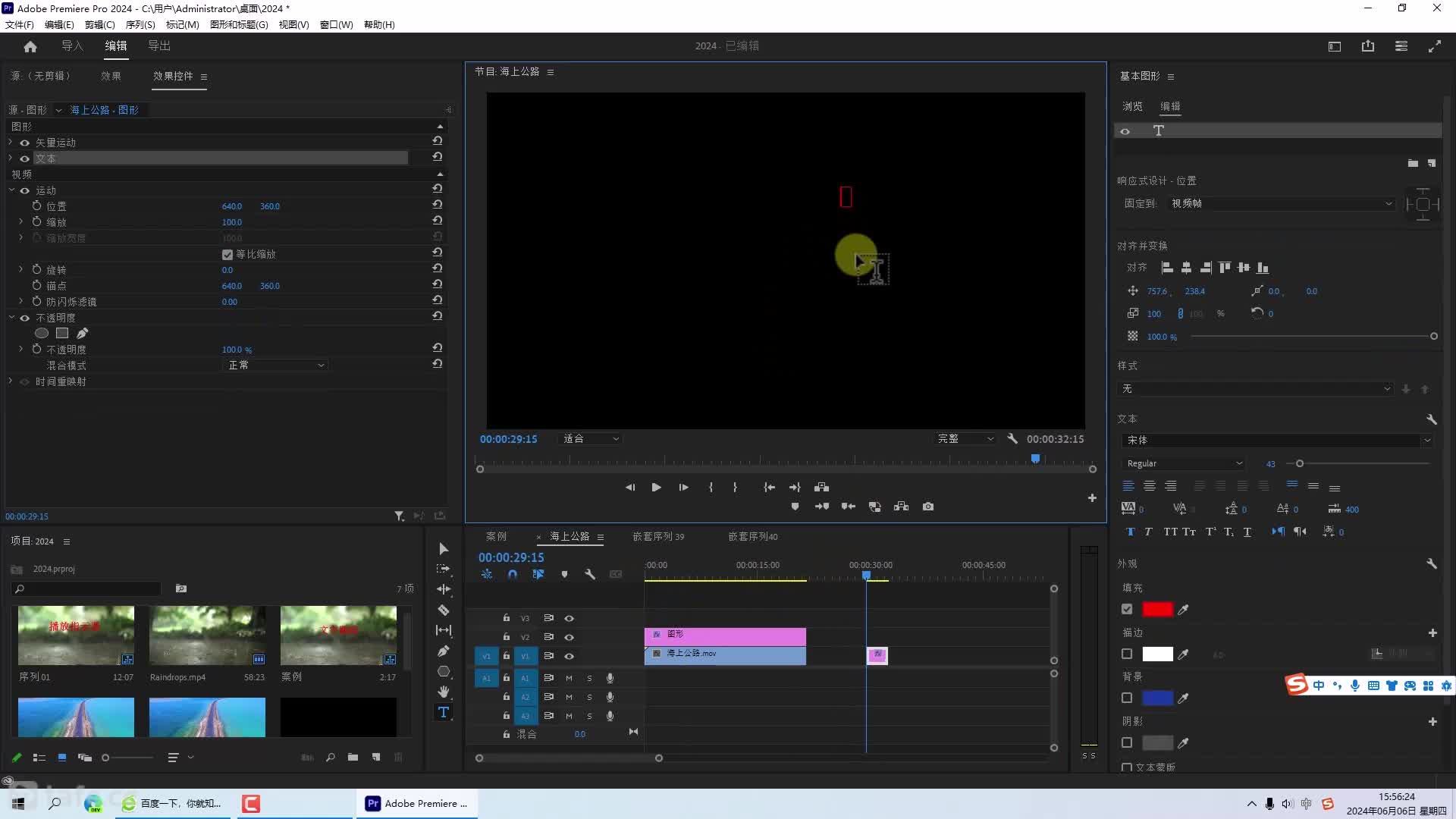Switch to the Effects tab
This screenshot has height=819, width=1456.
click(x=111, y=76)
